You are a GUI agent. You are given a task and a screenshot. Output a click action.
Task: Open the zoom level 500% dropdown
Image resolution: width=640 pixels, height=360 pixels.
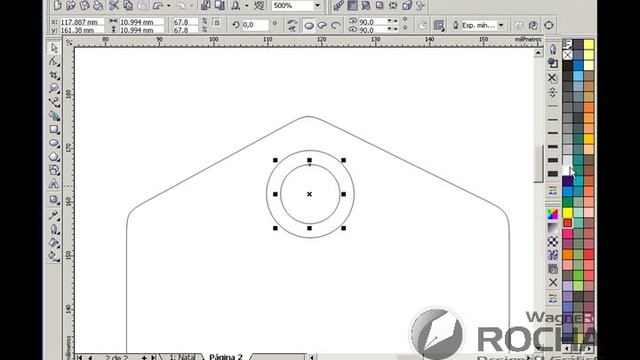pos(317,6)
